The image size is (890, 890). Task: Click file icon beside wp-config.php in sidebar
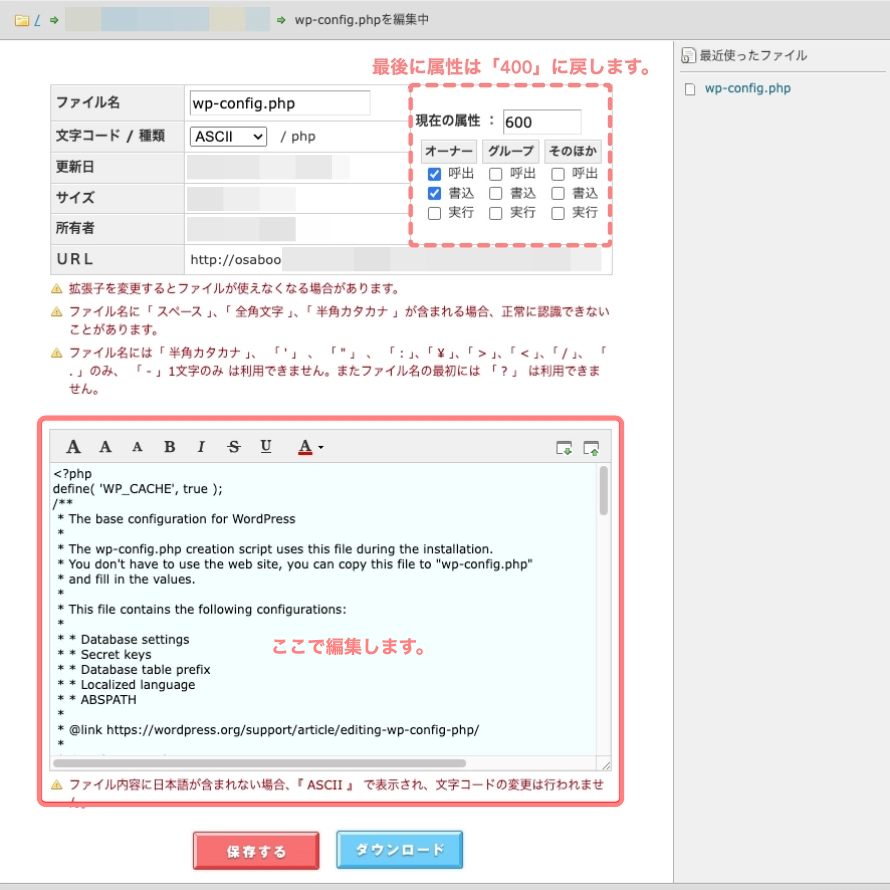click(690, 89)
